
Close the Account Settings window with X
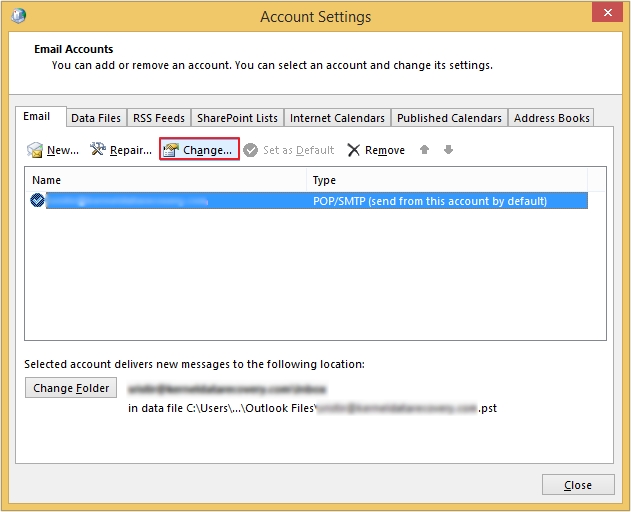pos(607,12)
